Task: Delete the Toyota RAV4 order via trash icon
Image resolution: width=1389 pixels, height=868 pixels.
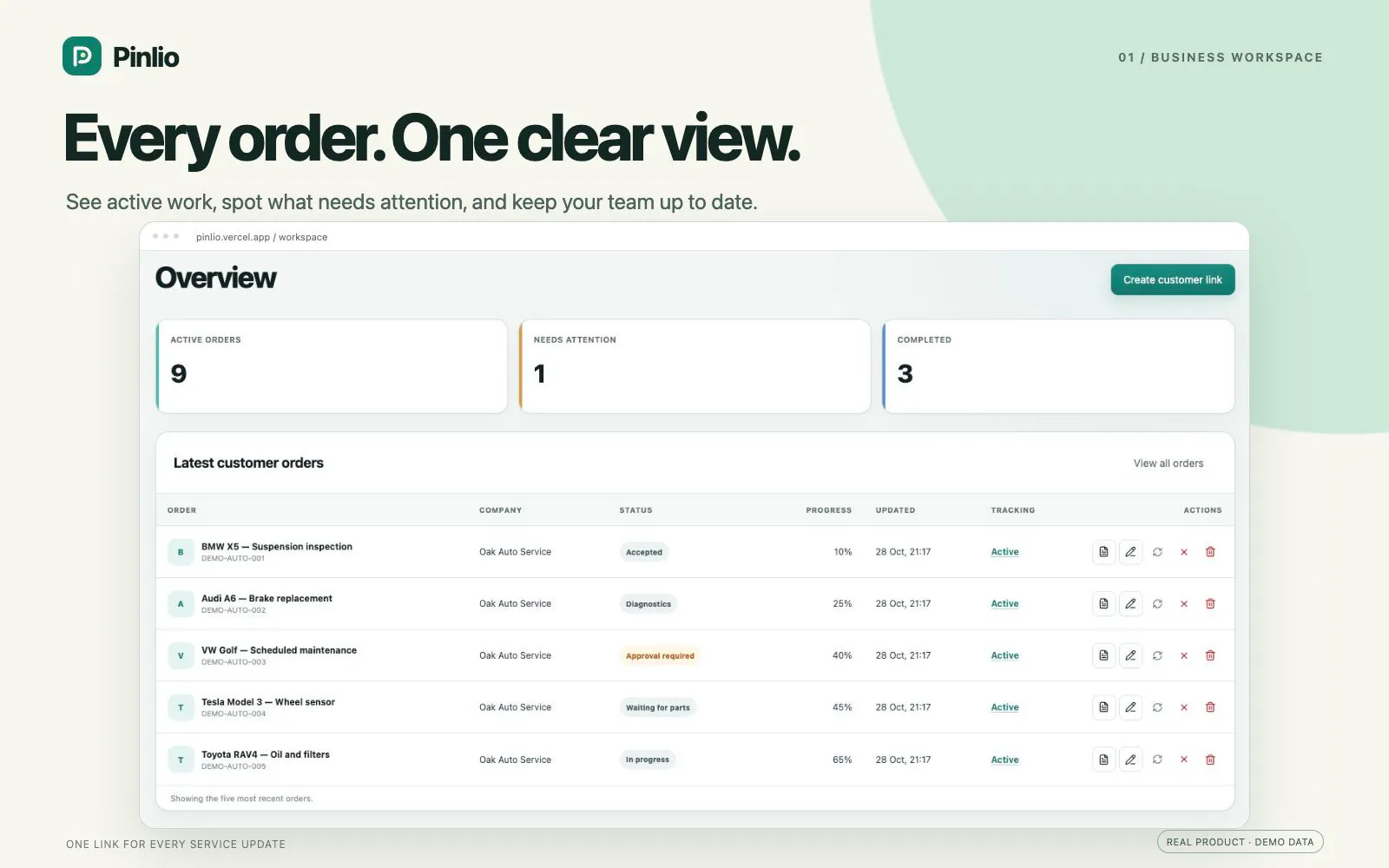Action: [1210, 759]
